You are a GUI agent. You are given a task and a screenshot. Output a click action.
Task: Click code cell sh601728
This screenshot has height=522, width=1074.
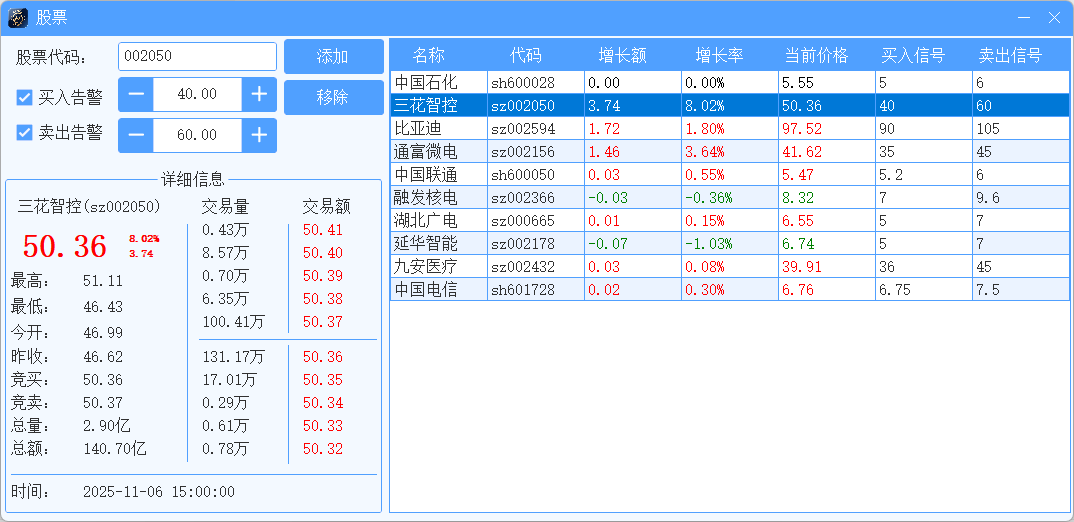pos(536,289)
